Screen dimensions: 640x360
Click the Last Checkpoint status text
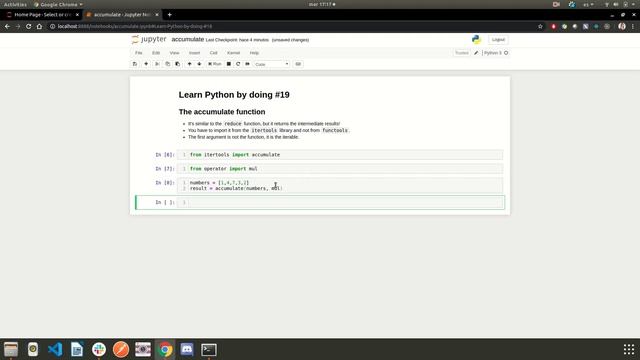point(237,40)
